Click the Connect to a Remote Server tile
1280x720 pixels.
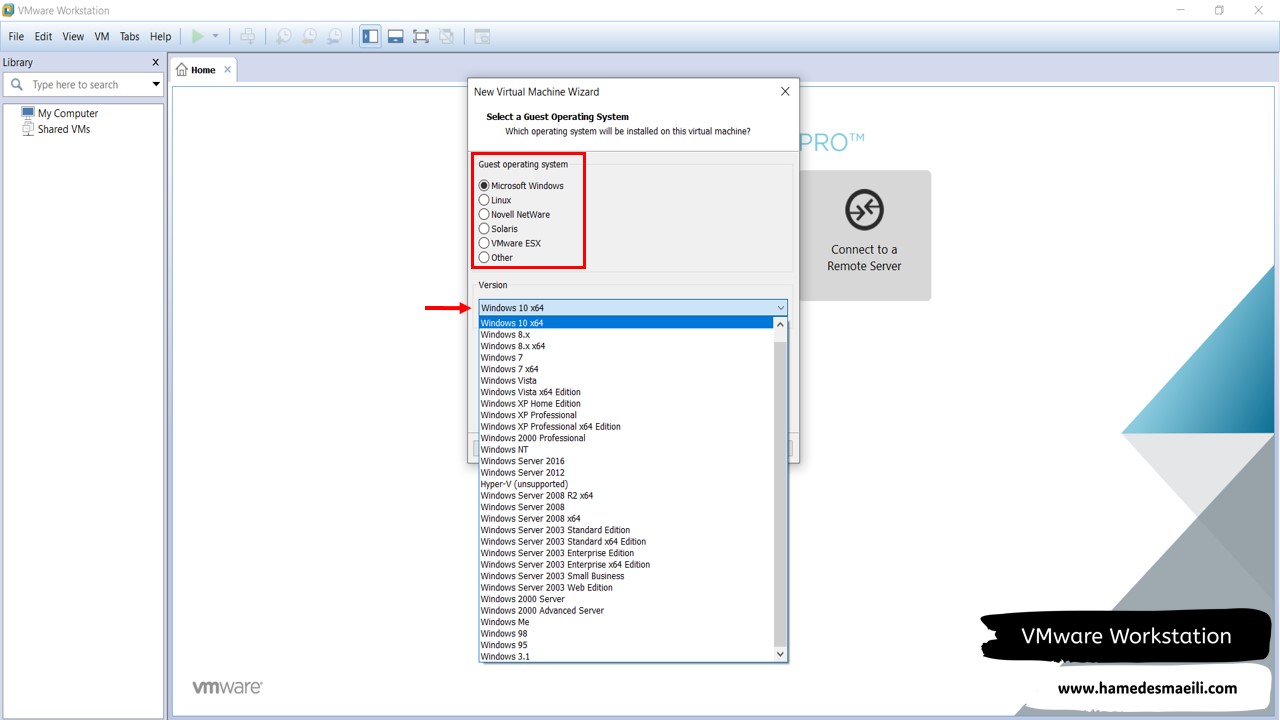click(865, 235)
